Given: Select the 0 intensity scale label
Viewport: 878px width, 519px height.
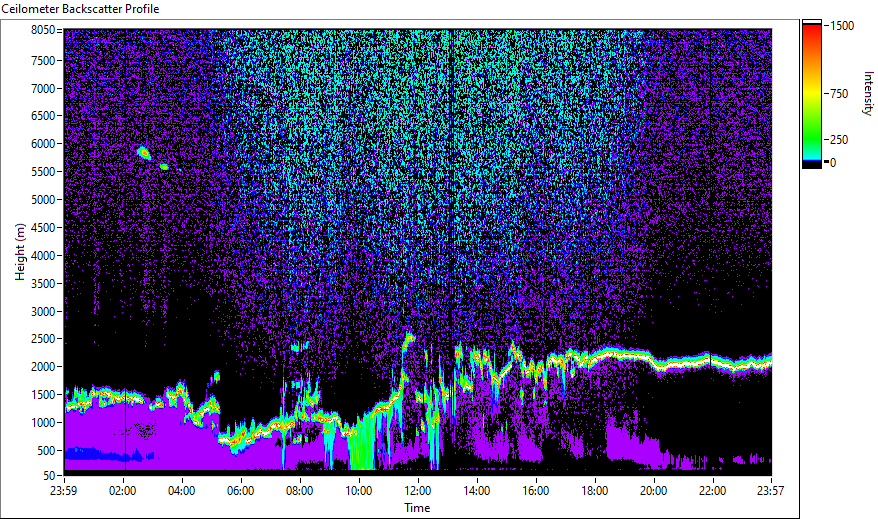Looking at the screenshot, I should tap(833, 163).
